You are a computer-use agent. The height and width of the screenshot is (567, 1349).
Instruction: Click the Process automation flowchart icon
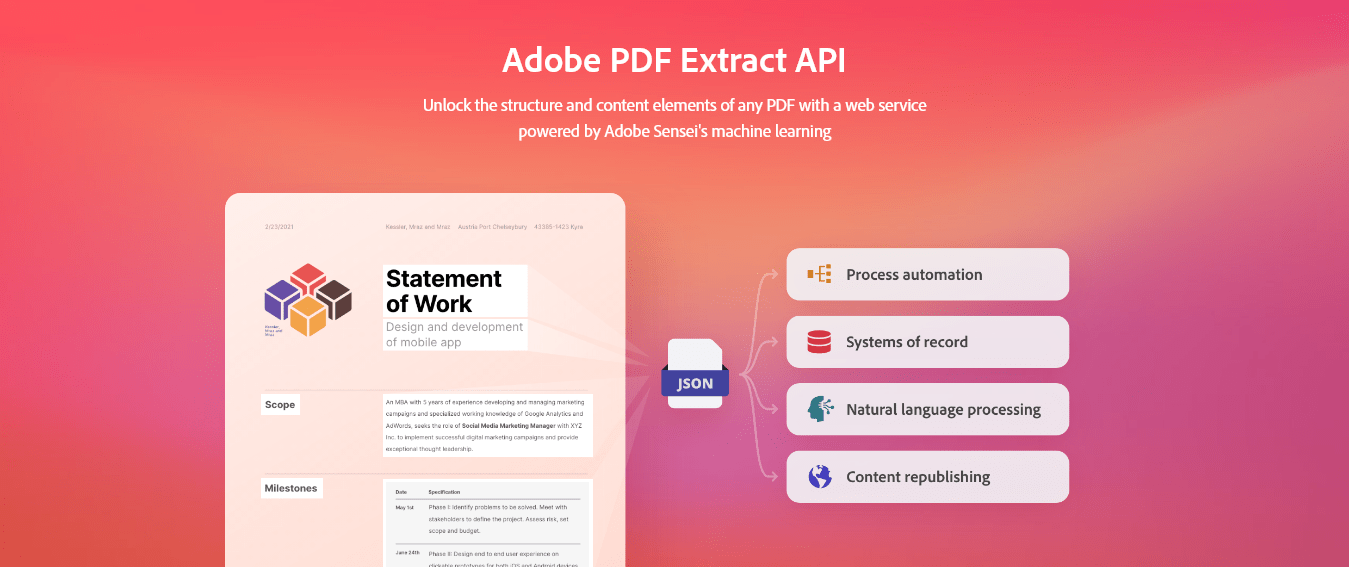coord(820,274)
